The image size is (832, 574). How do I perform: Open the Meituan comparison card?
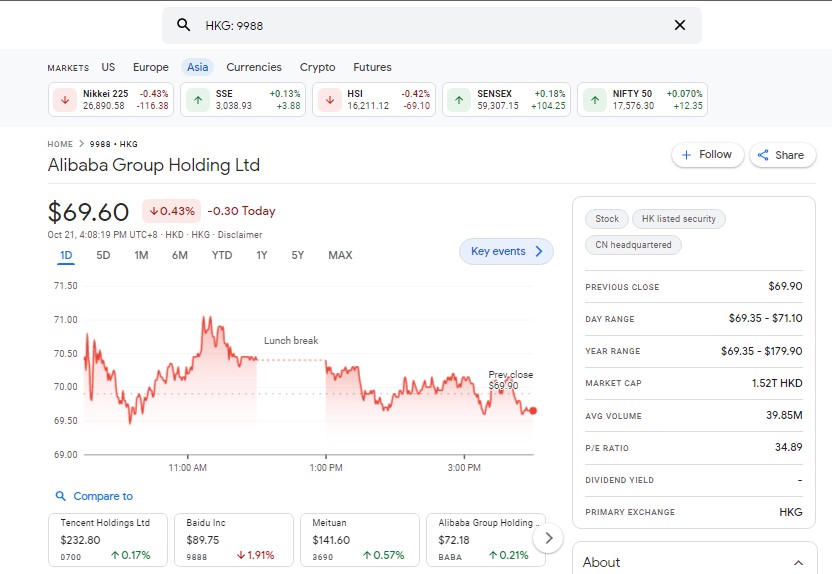(x=360, y=540)
